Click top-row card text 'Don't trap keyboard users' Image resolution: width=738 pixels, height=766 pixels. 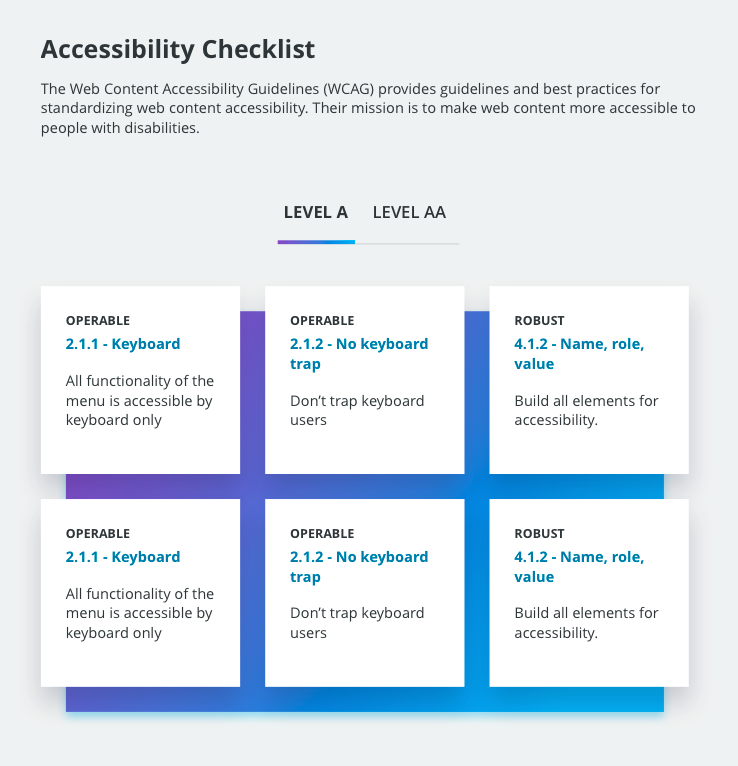pyautogui.click(x=357, y=410)
